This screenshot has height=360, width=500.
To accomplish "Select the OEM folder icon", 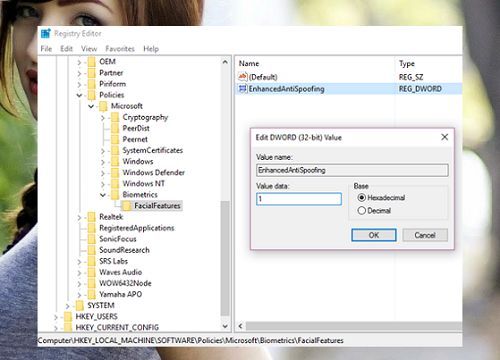I will pyautogui.click(x=91, y=62).
